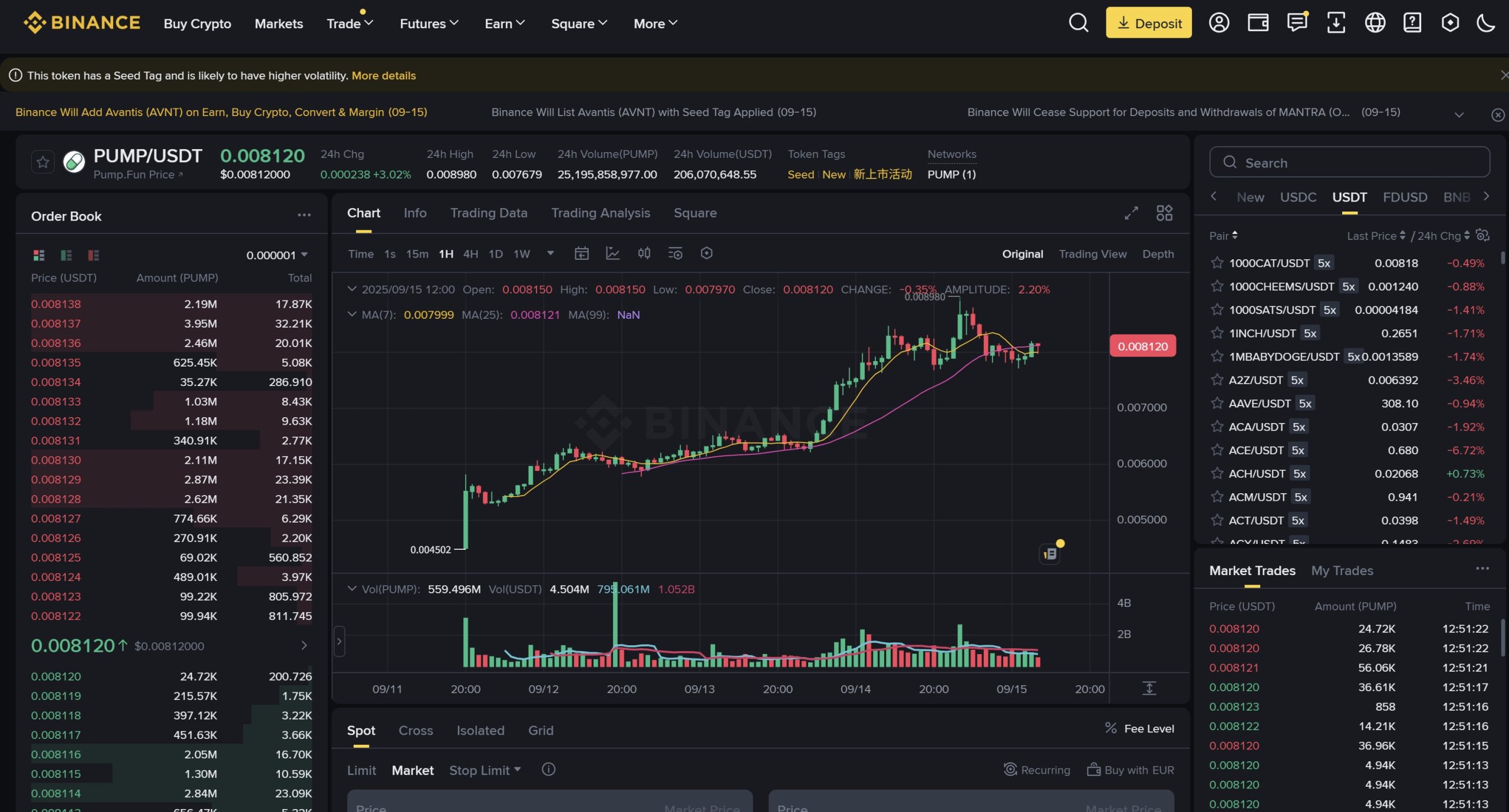Open fee level percent icon
The width and height of the screenshot is (1509, 812).
click(x=1111, y=728)
